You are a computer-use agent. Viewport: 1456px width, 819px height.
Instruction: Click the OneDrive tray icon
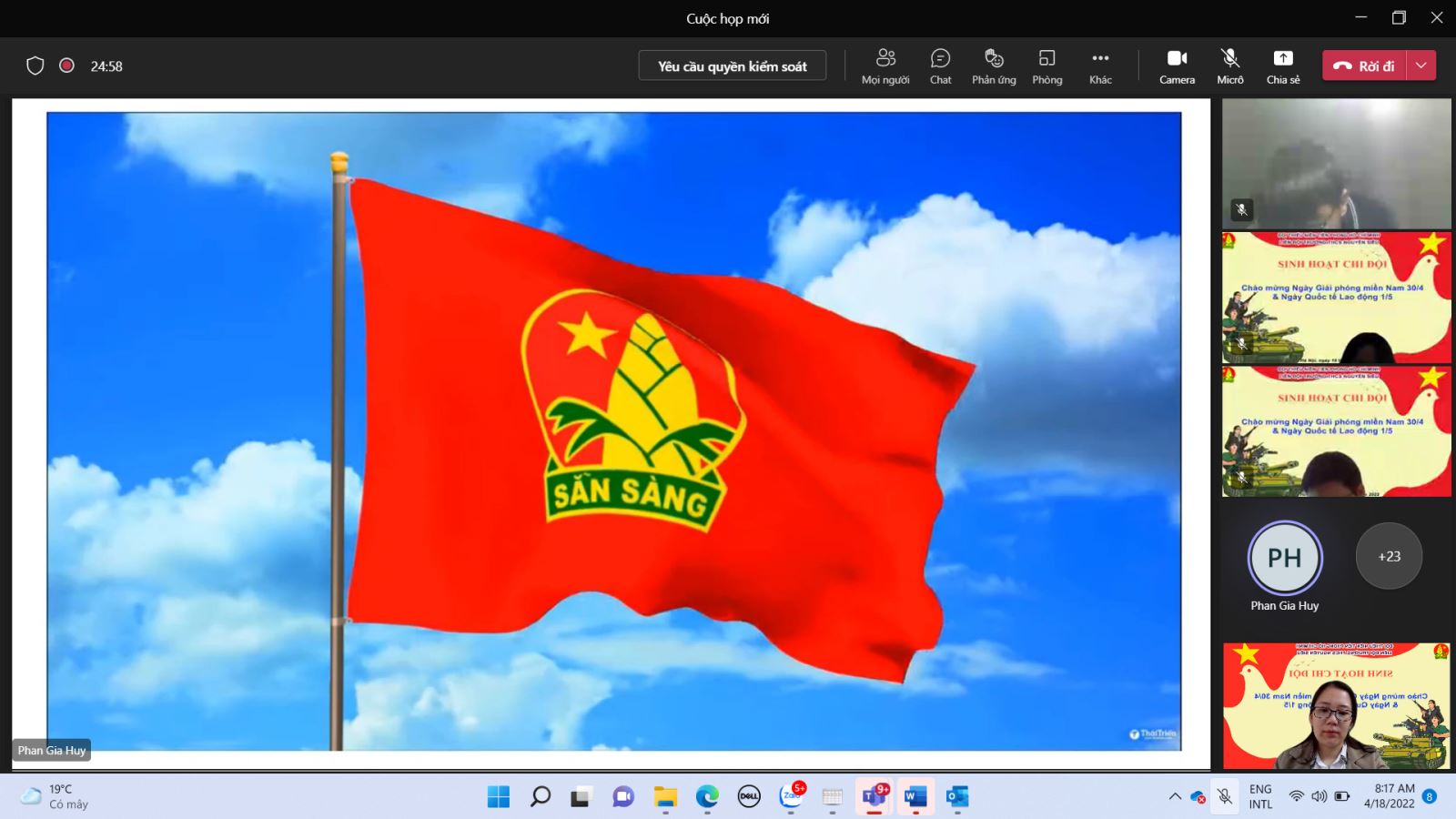[1198, 797]
